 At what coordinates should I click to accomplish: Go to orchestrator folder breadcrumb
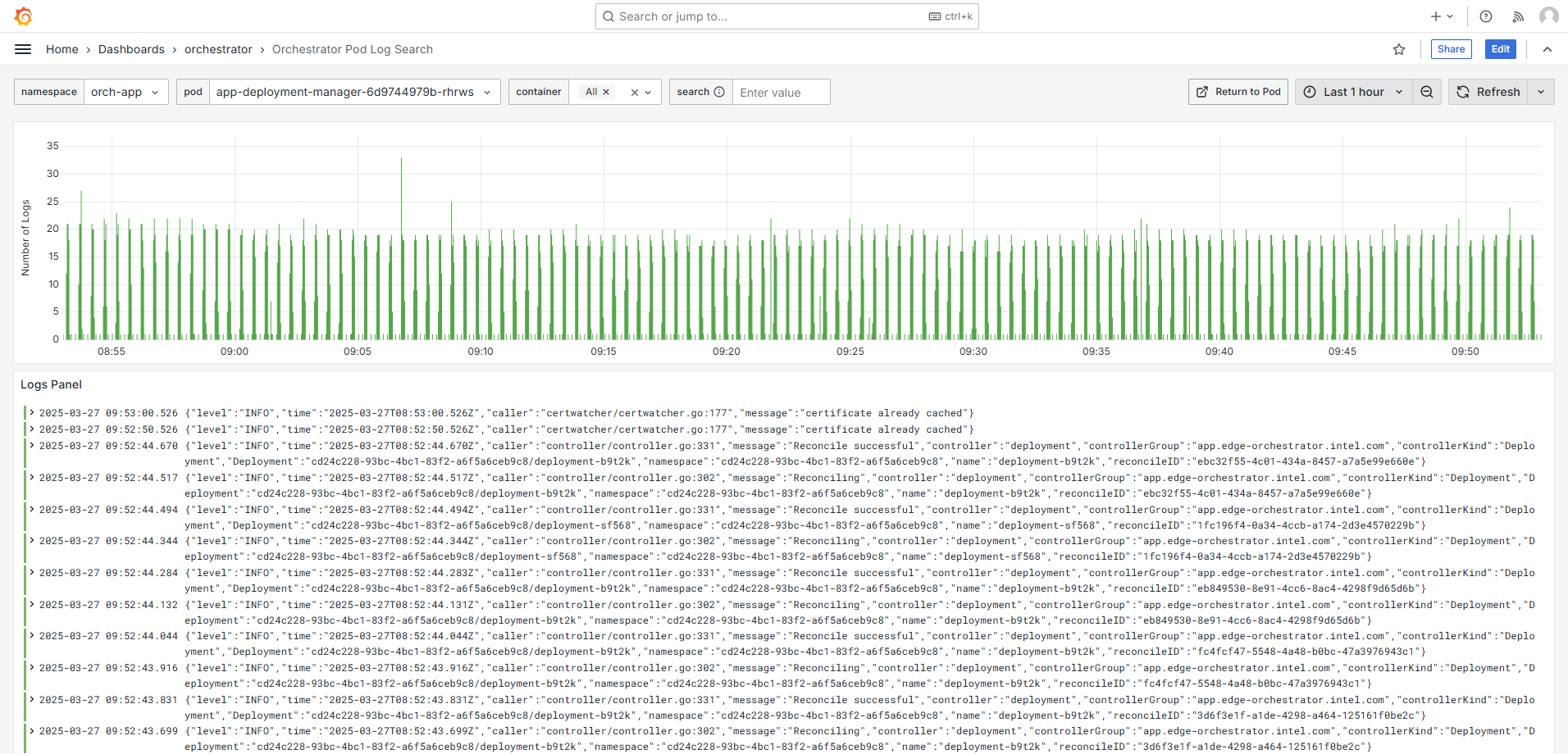click(x=218, y=49)
